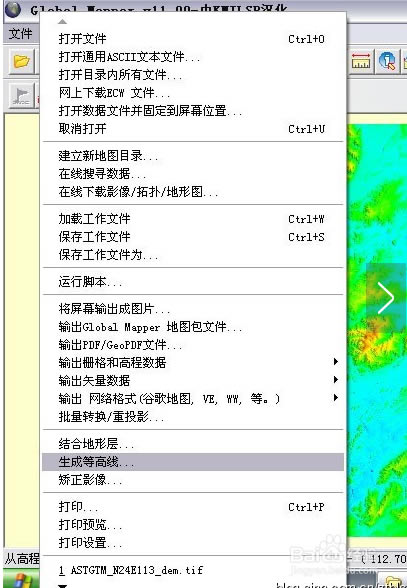
Task: Select 打开目录内所有文件 option
Action: [193, 75]
